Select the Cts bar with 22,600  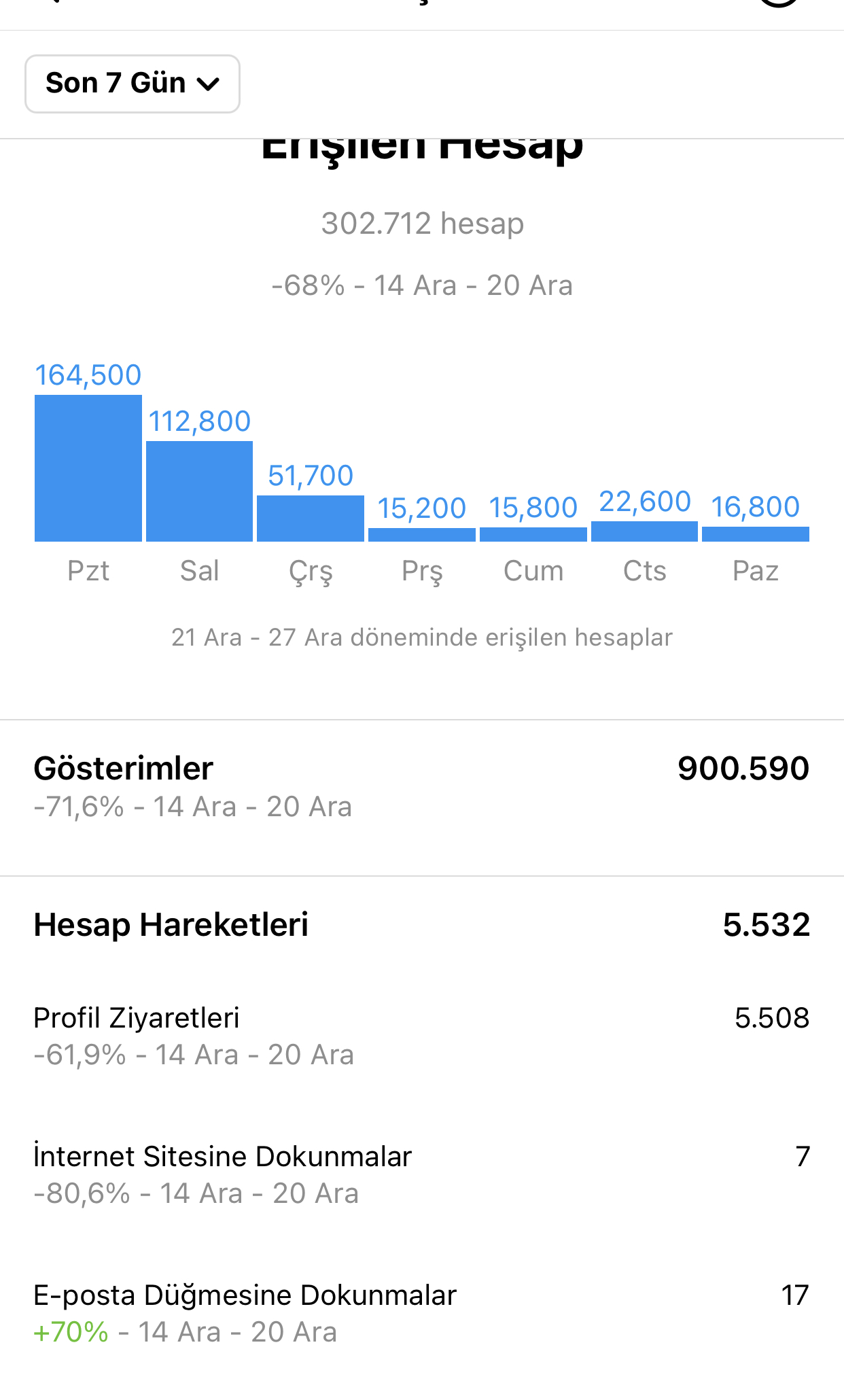644,531
